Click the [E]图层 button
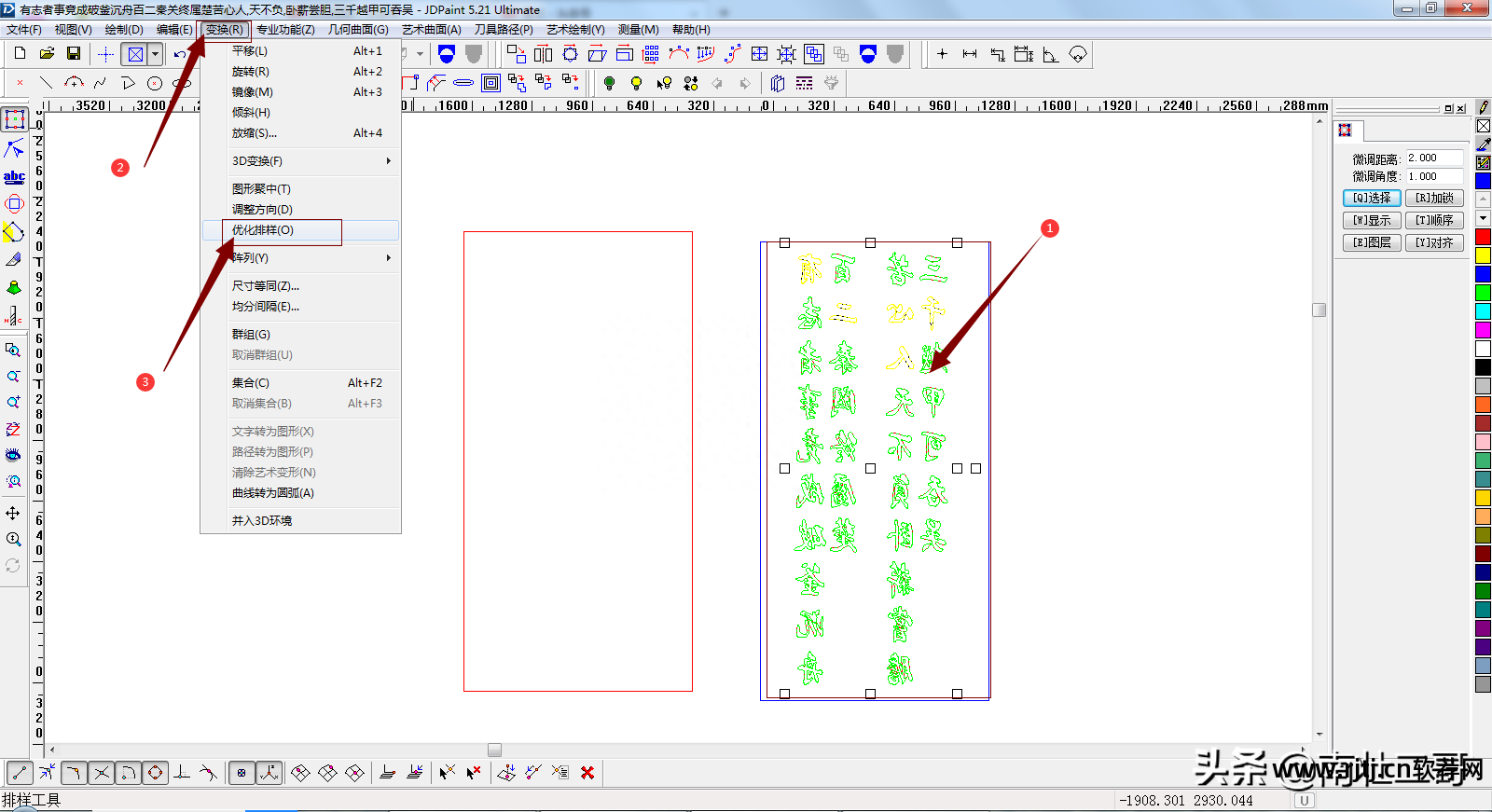 click(x=1371, y=242)
